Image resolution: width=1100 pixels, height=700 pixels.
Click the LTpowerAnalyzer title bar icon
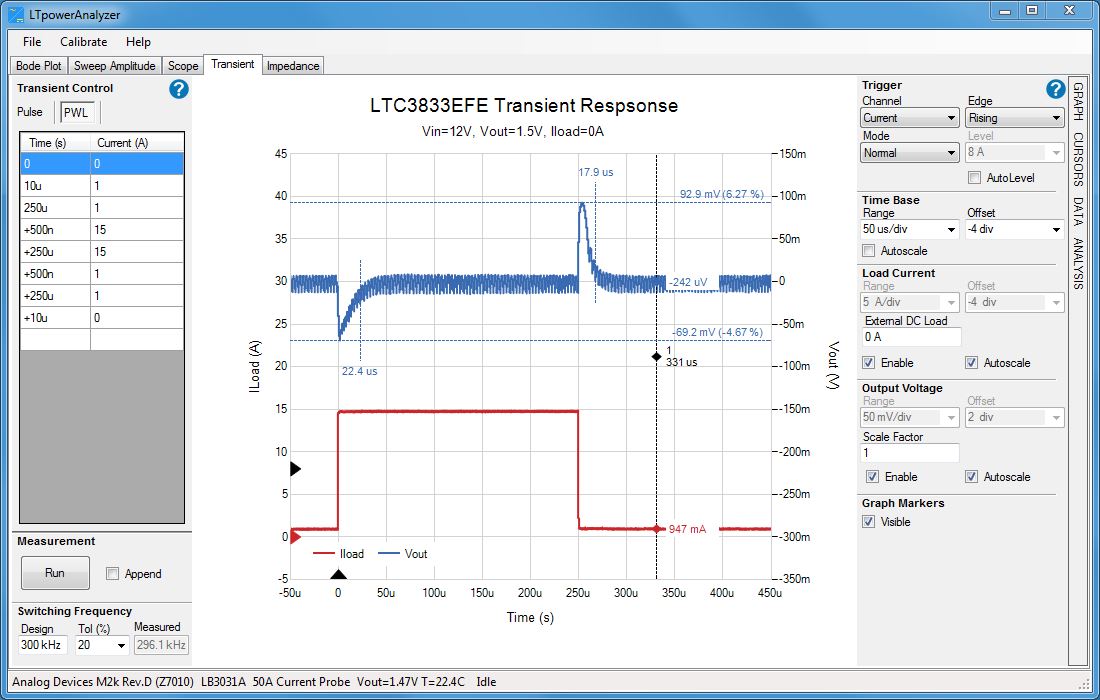click(x=14, y=14)
